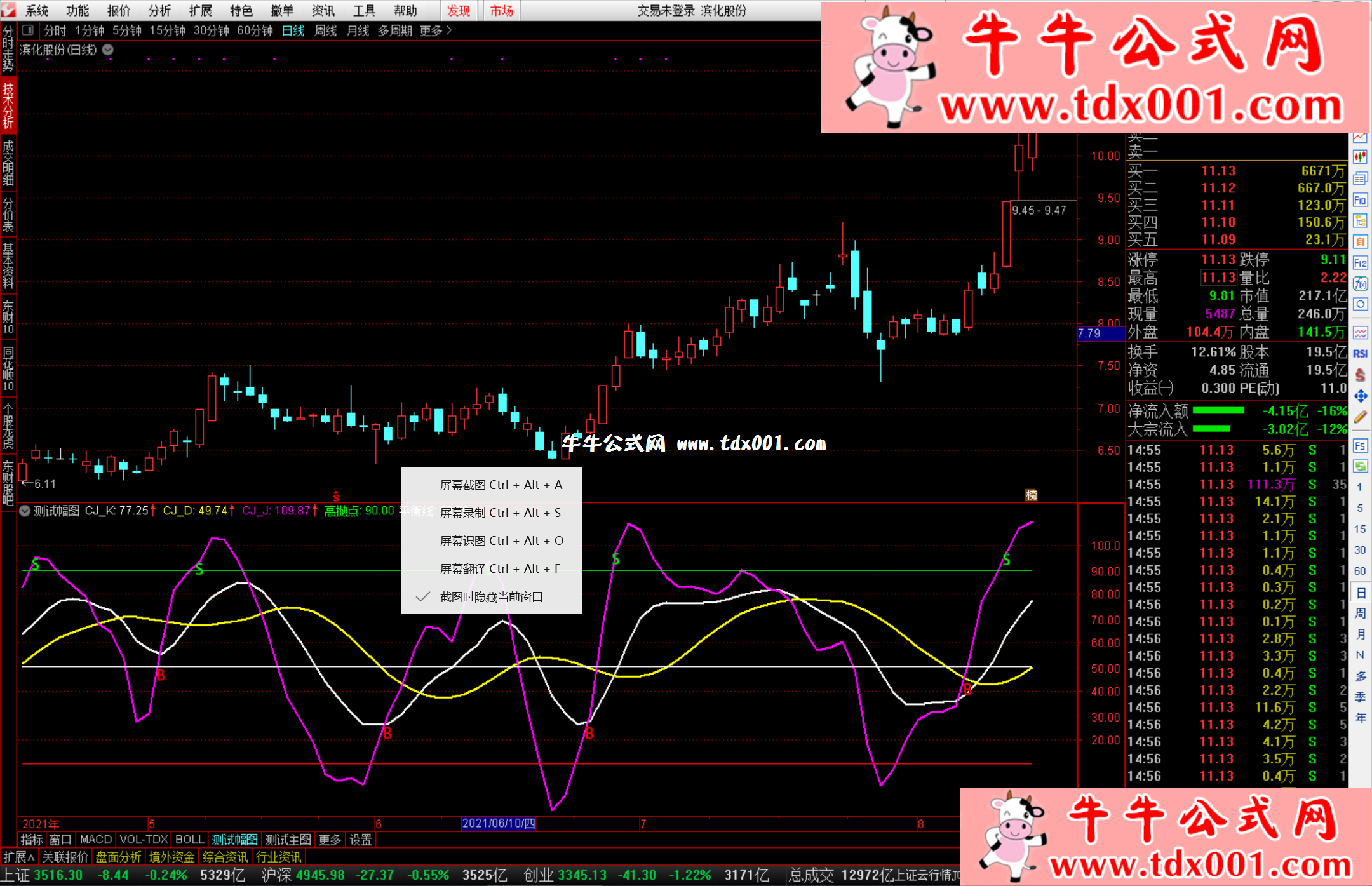
Task: Select 年 yearly period in right toolbar
Action: (x=1360, y=718)
